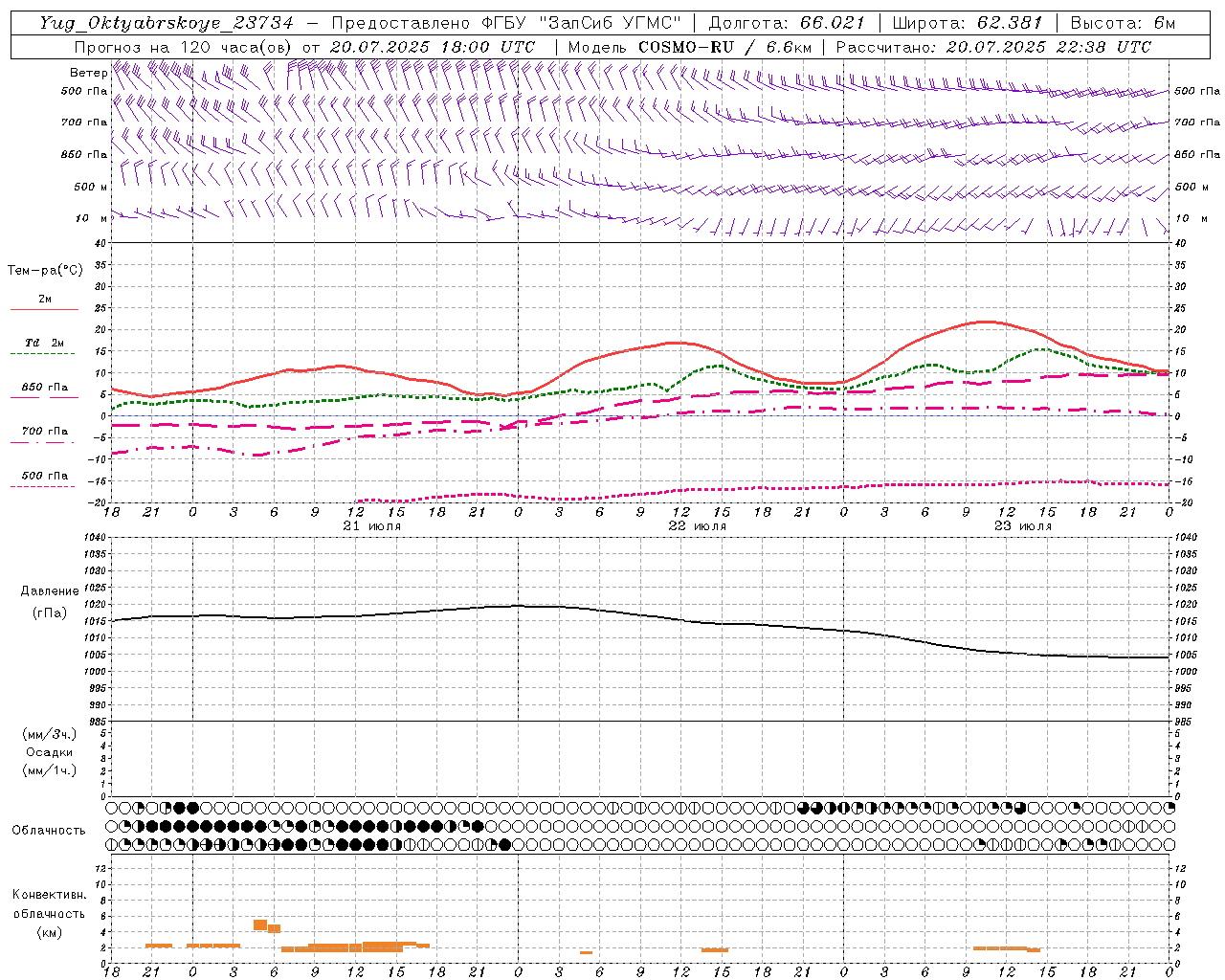Select the Осадки precipitation label
This screenshot has height=980, width=1225.
(x=49, y=752)
